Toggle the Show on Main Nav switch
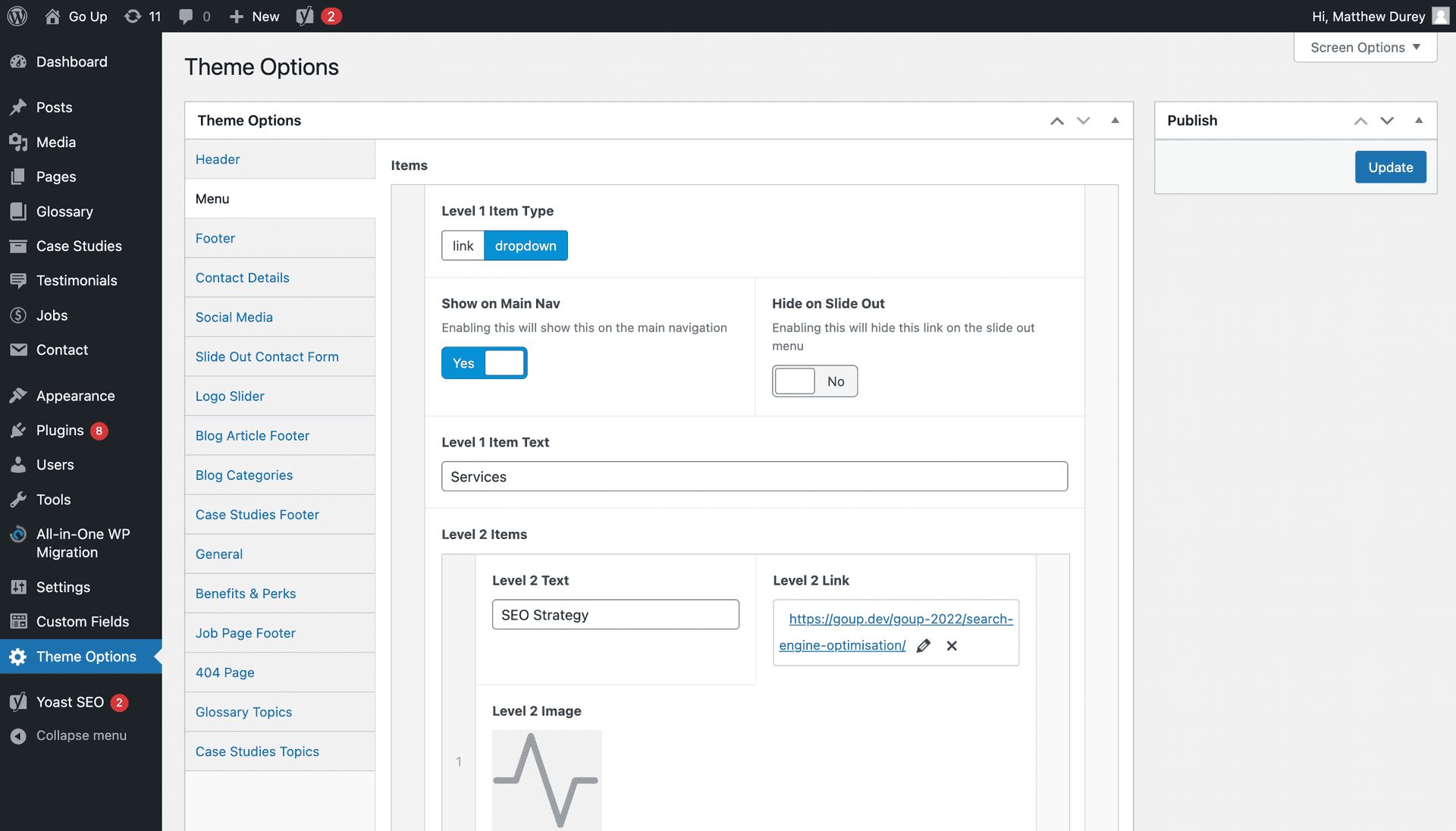Image resolution: width=1456 pixels, height=831 pixels. pos(484,362)
